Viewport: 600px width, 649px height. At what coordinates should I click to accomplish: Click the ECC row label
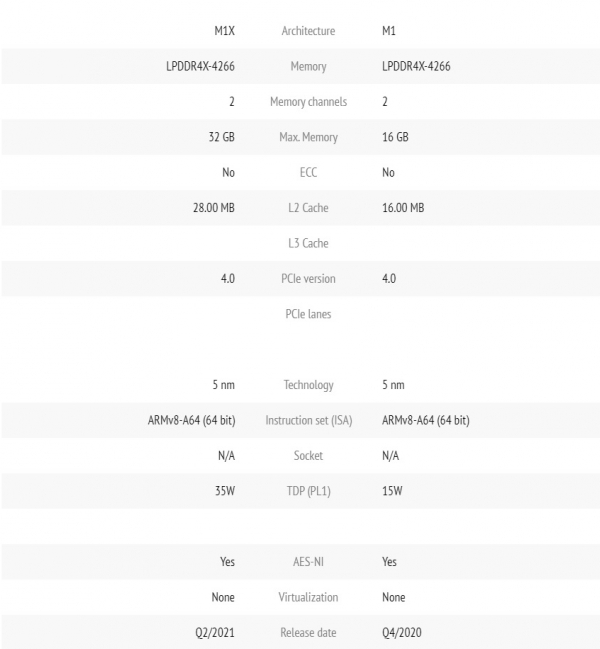308,173
